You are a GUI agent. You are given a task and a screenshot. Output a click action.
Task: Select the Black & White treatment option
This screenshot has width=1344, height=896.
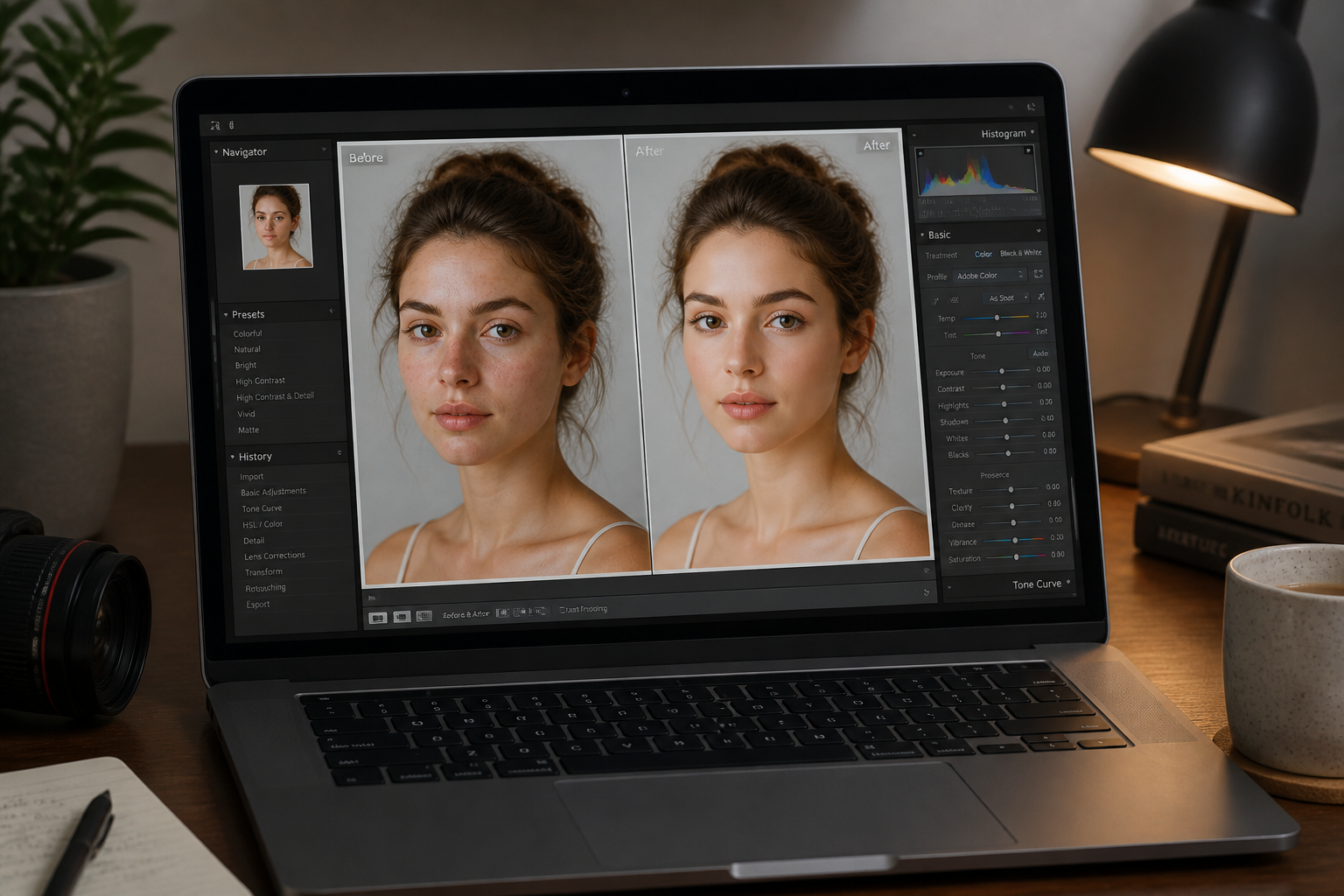click(x=1020, y=253)
